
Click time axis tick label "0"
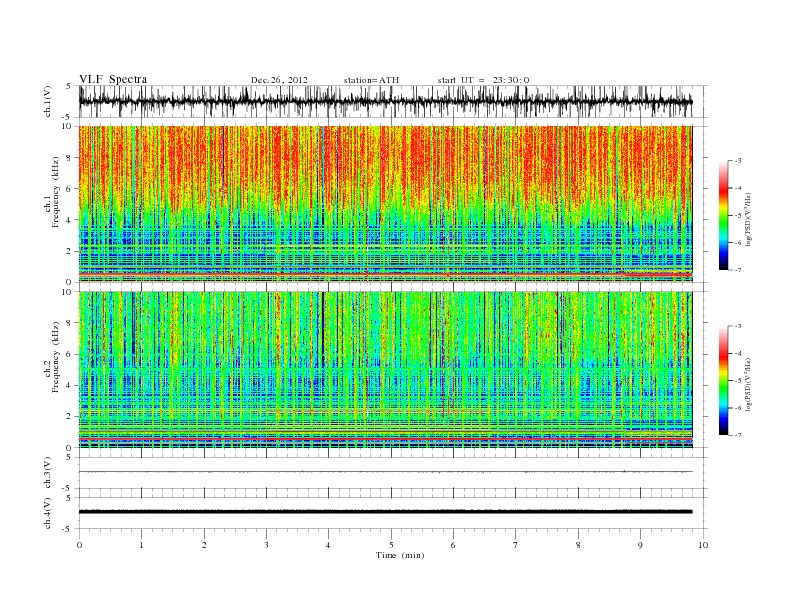coord(79,545)
